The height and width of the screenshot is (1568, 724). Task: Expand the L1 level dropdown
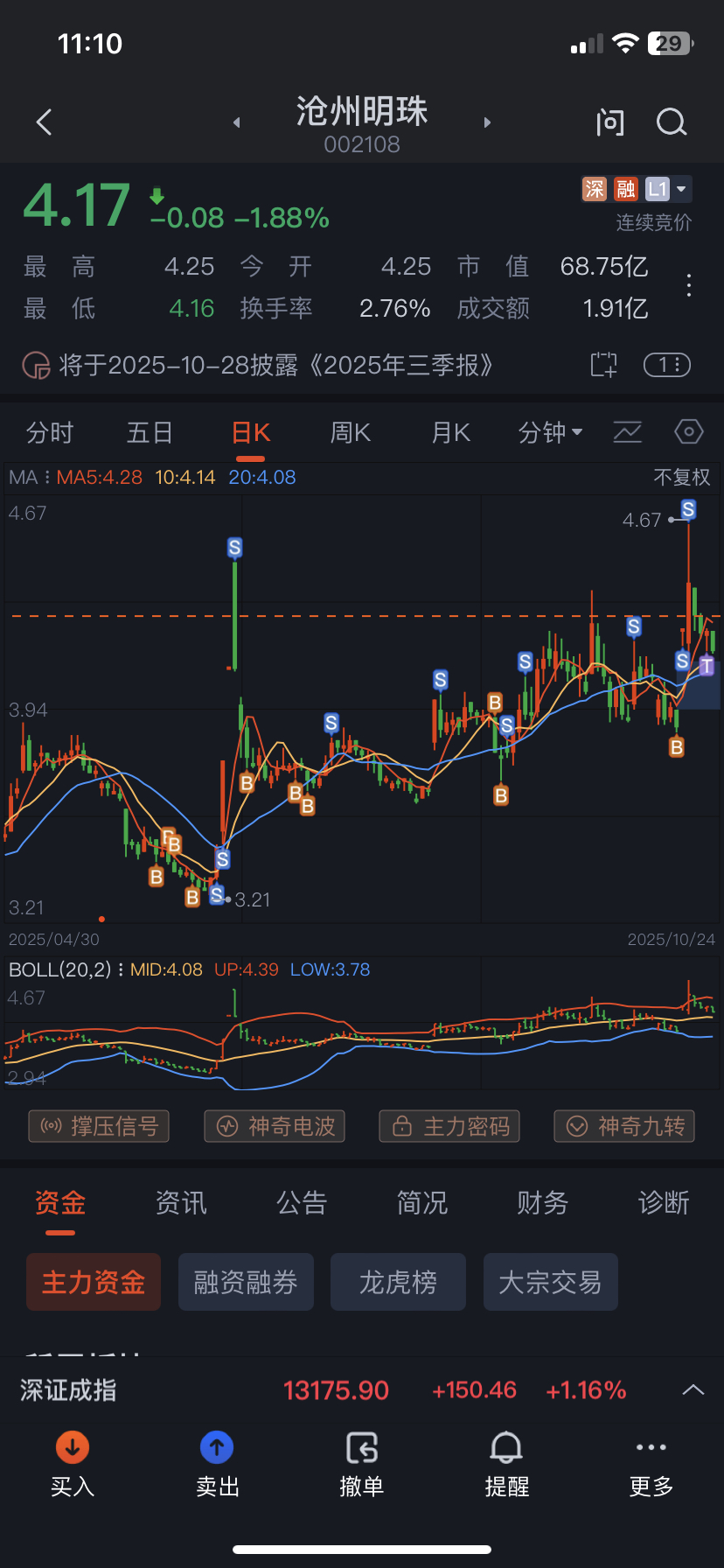click(669, 189)
